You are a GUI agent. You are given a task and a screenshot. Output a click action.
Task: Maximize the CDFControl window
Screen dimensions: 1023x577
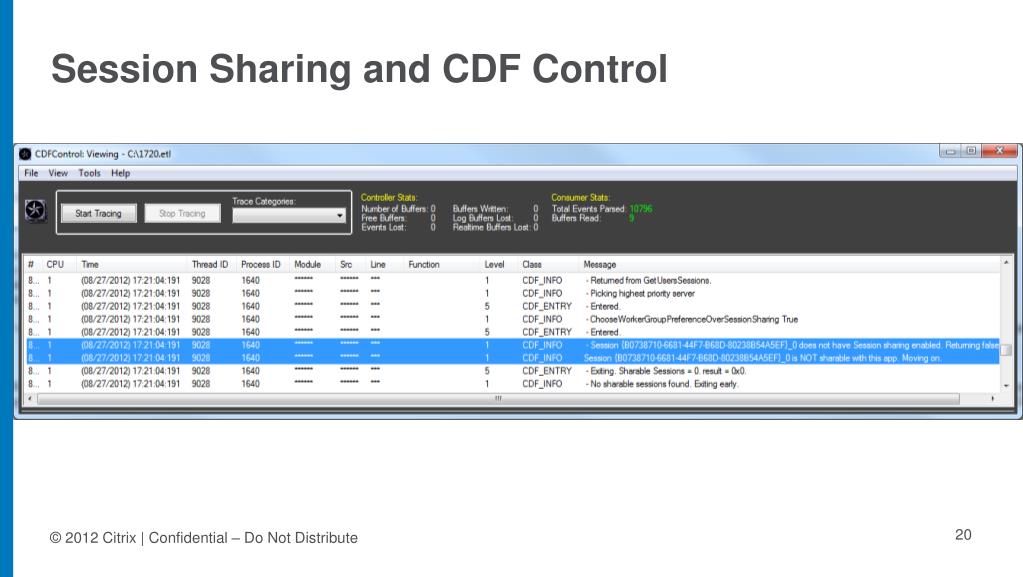tap(971, 151)
